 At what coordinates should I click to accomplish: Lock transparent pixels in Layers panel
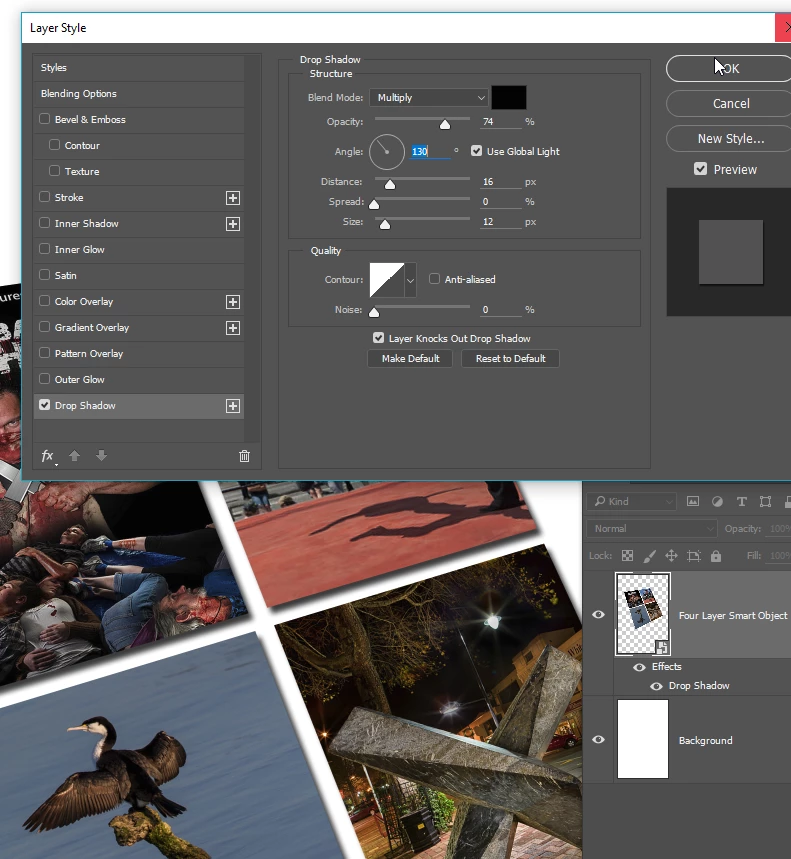628,556
